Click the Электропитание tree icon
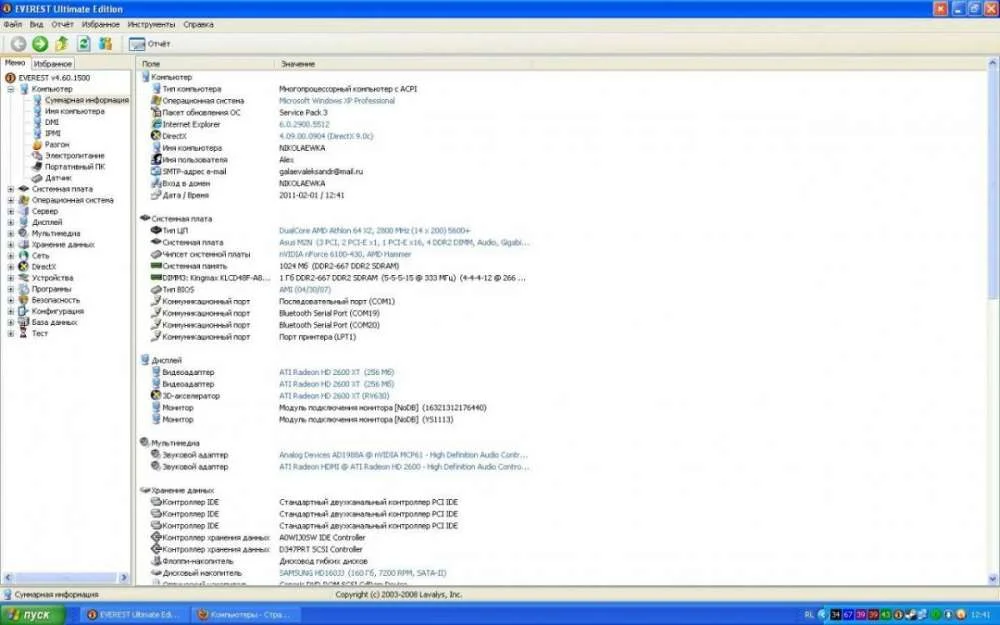The height and width of the screenshot is (625, 1000). point(37,156)
